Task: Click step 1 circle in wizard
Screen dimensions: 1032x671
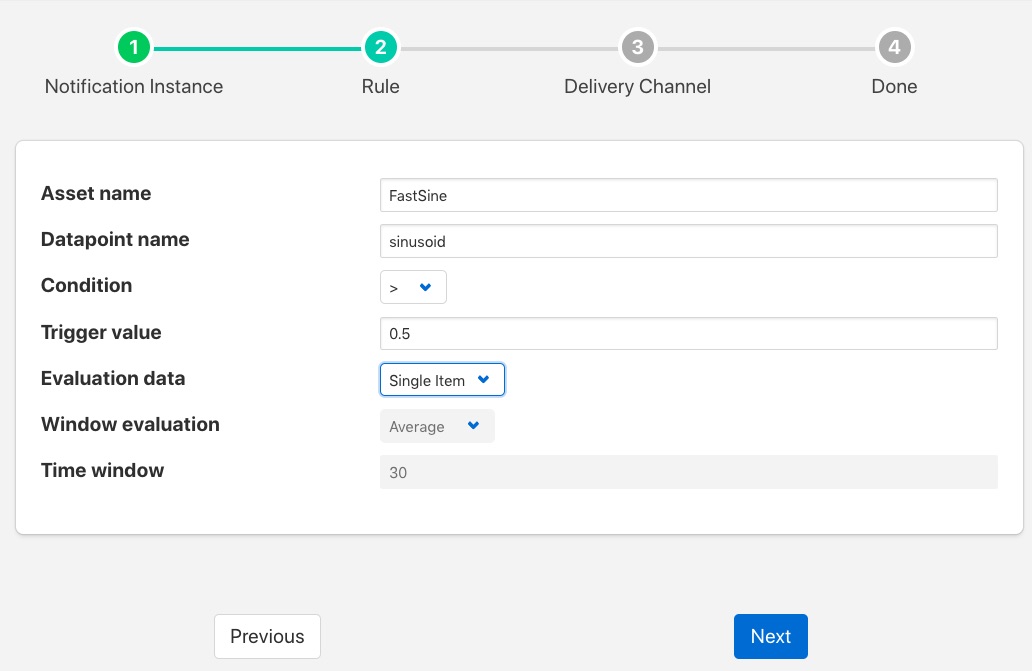Action: (134, 47)
